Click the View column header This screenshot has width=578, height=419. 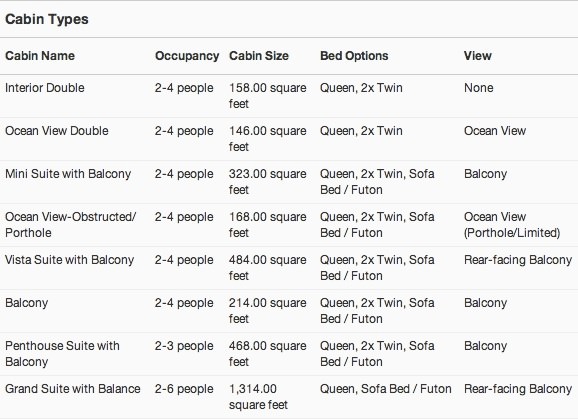(477, 56)
